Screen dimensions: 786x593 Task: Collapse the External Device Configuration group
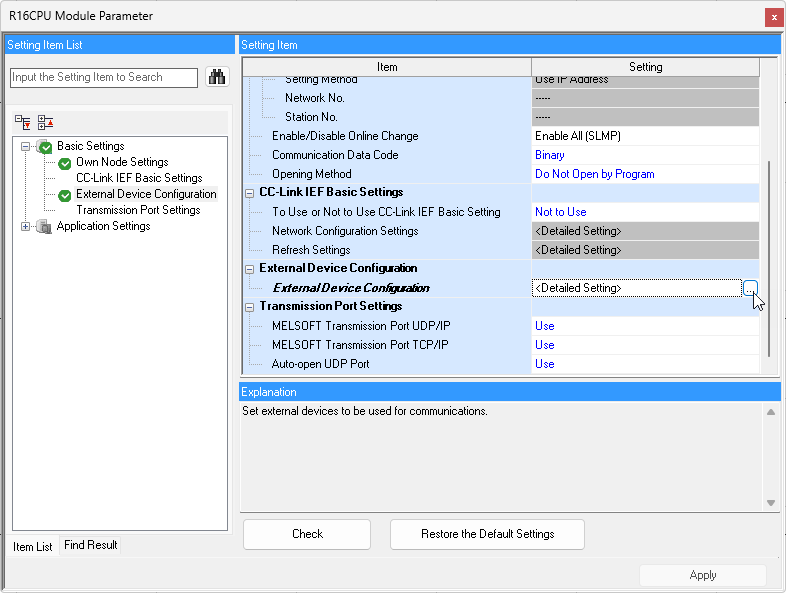pyautogui.click(x=249, y=269)
